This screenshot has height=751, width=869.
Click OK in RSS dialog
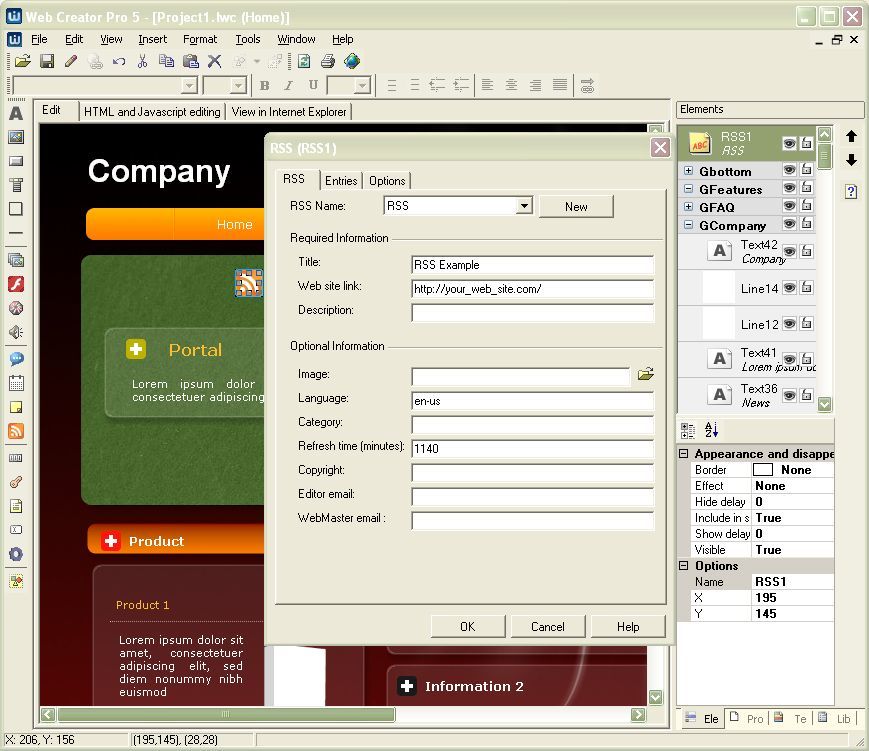[468, 626]
